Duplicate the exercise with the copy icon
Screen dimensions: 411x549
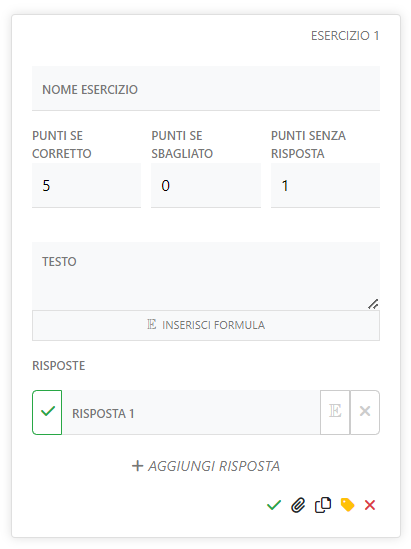tap(323, 505)
